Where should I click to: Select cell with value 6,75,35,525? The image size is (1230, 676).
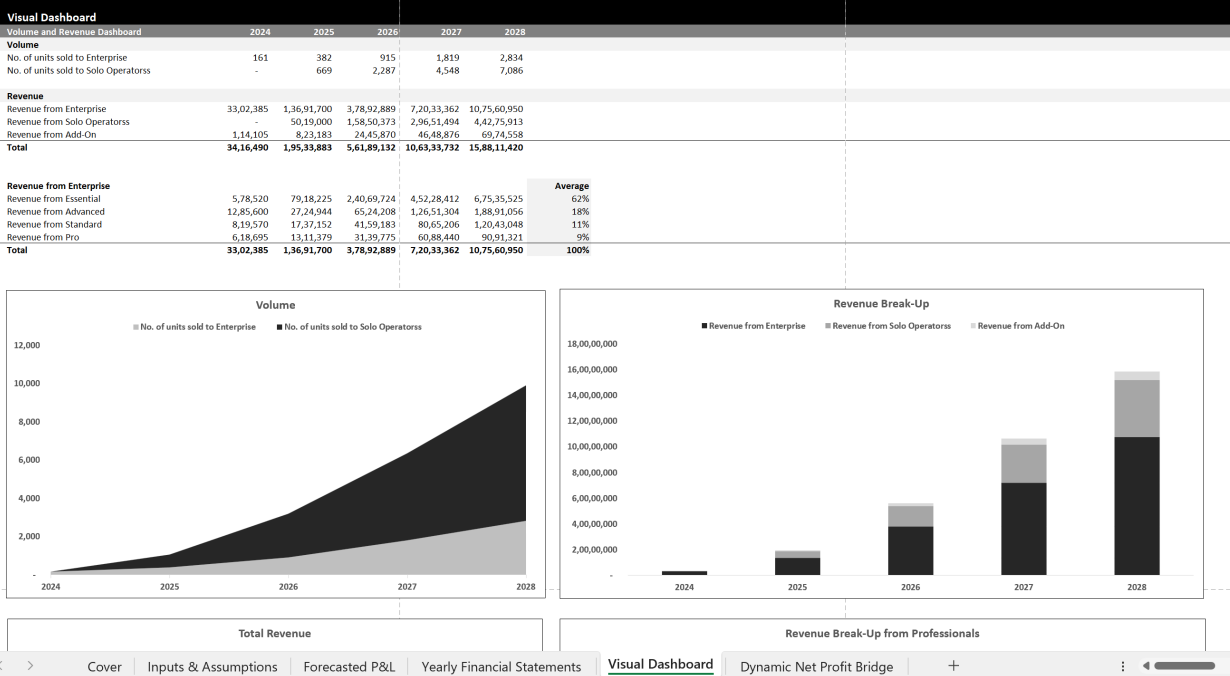pos(498,199)
